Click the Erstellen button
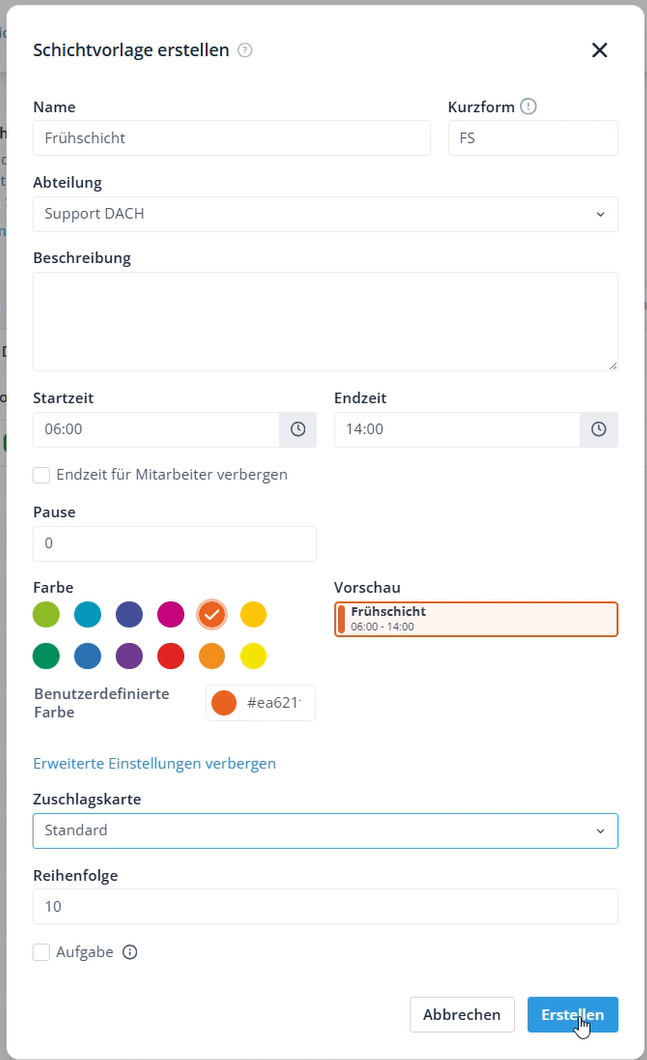Viewport: 647px width, 1060px height. (573, 1014)
